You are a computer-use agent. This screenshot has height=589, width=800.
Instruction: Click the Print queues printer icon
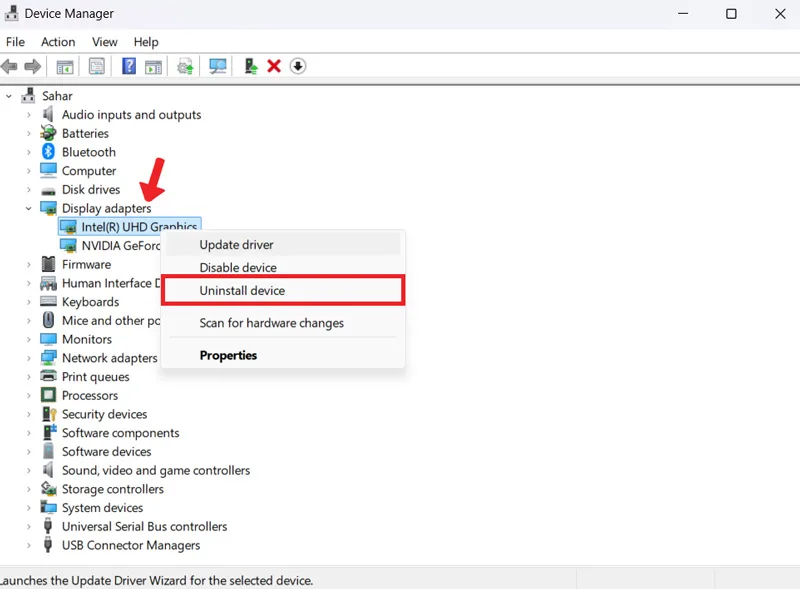pyautogui.click(x=48, y=376)
